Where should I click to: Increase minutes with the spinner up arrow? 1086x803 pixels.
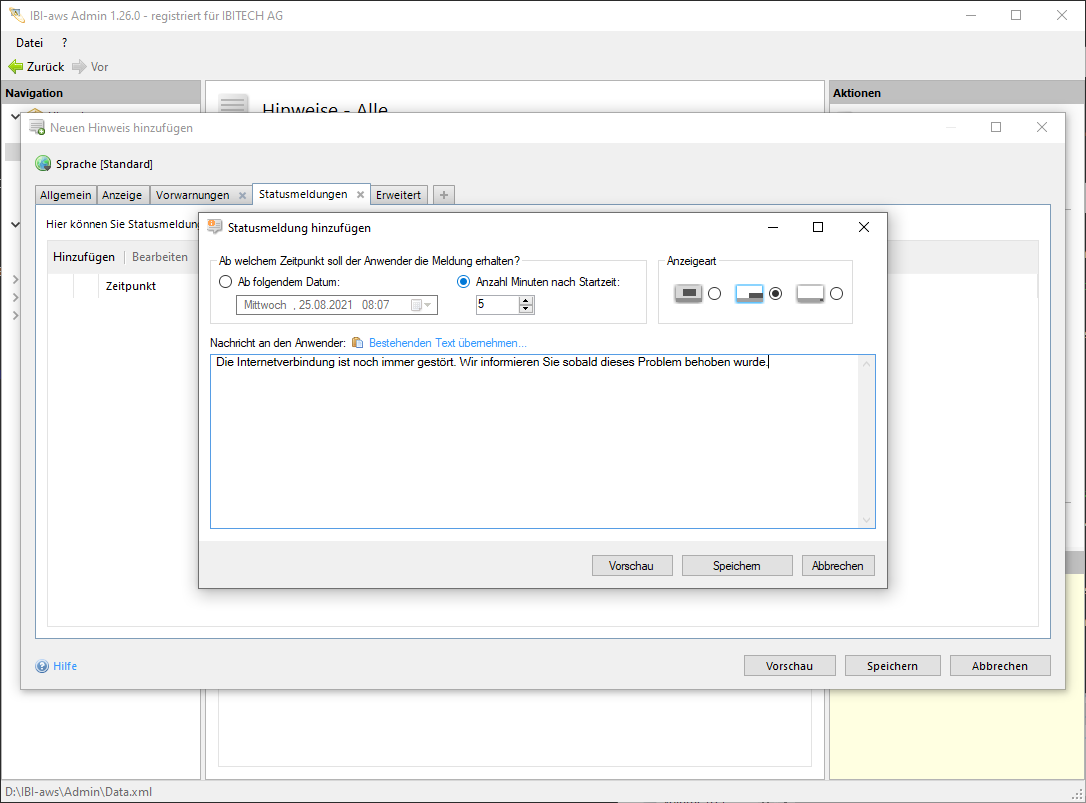(526, 300)
